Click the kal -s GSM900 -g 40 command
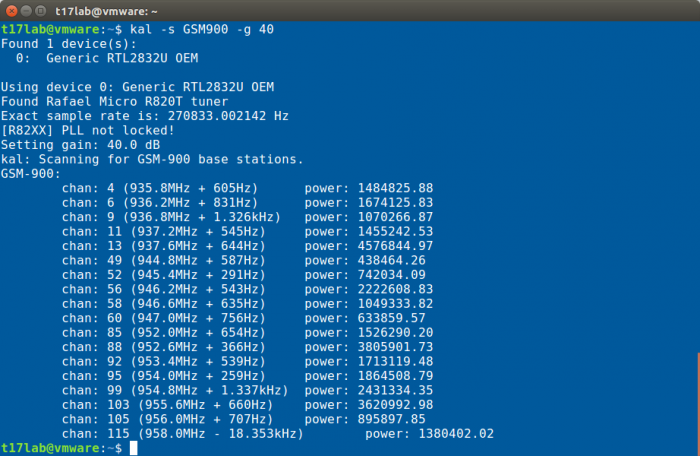The width and height of the screenshot is (700, 456). 202,29
